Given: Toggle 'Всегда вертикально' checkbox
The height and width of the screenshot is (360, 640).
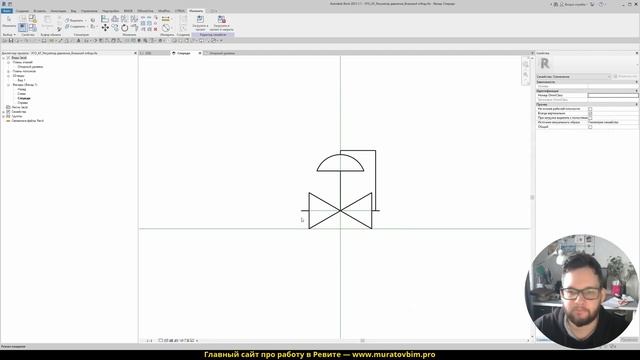Looking at the screenshot, I should coord(590,113).
